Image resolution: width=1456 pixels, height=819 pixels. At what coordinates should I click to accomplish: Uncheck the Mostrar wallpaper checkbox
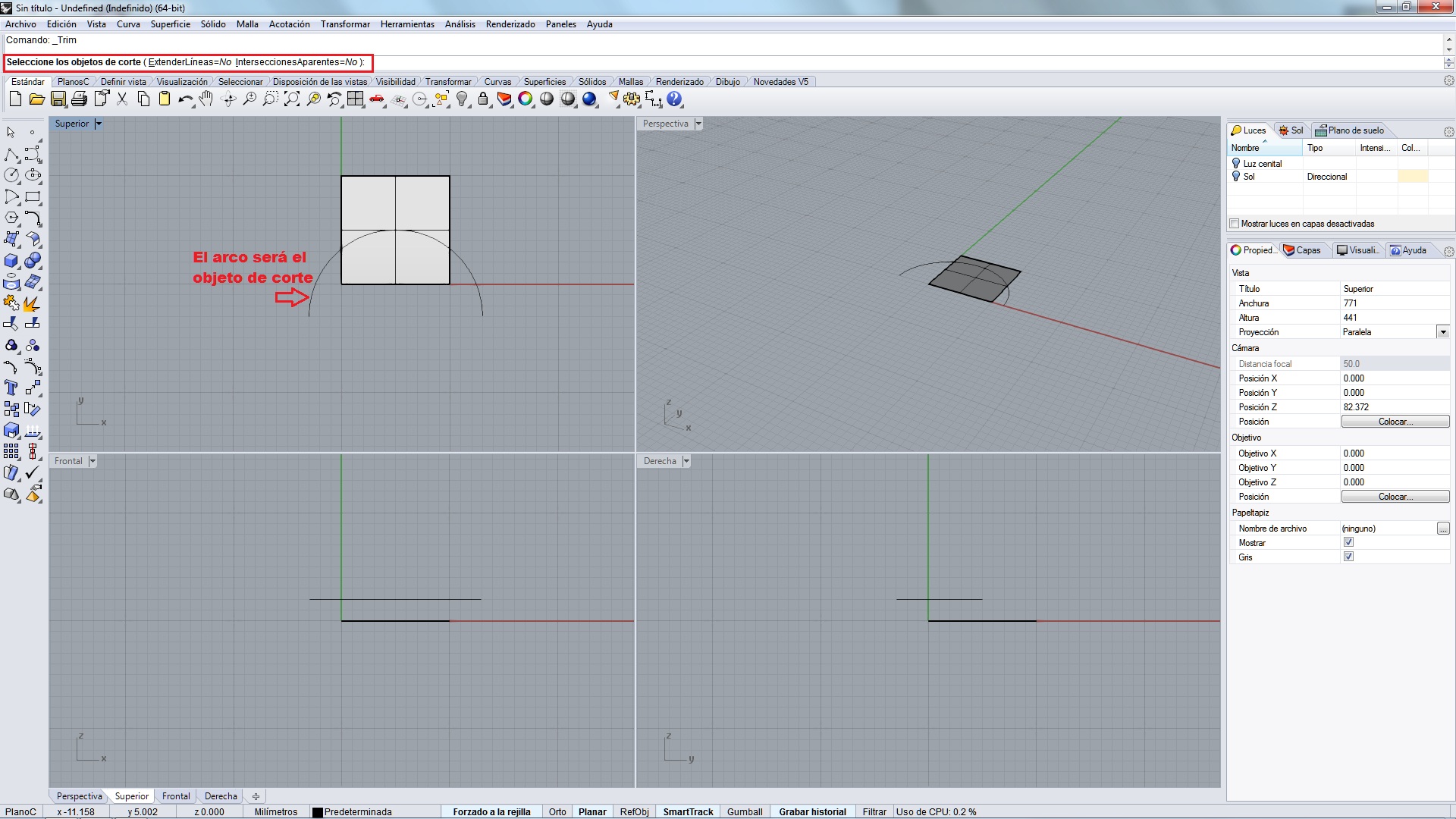[1348, 542]
